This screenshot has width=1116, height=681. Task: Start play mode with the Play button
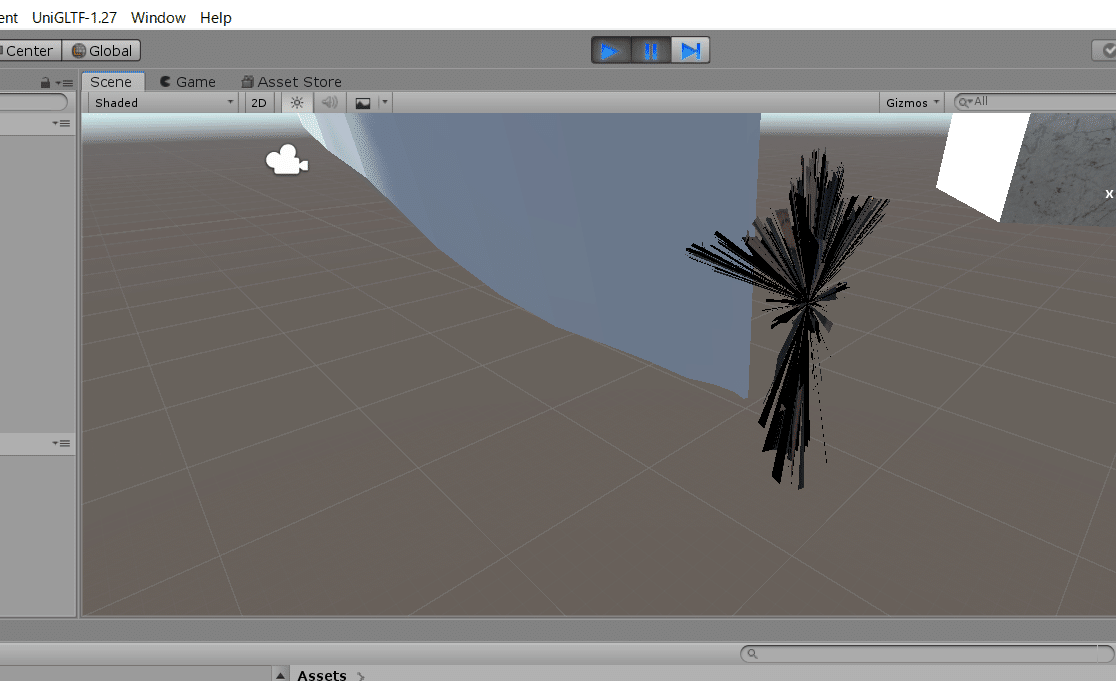coord(611,51)
